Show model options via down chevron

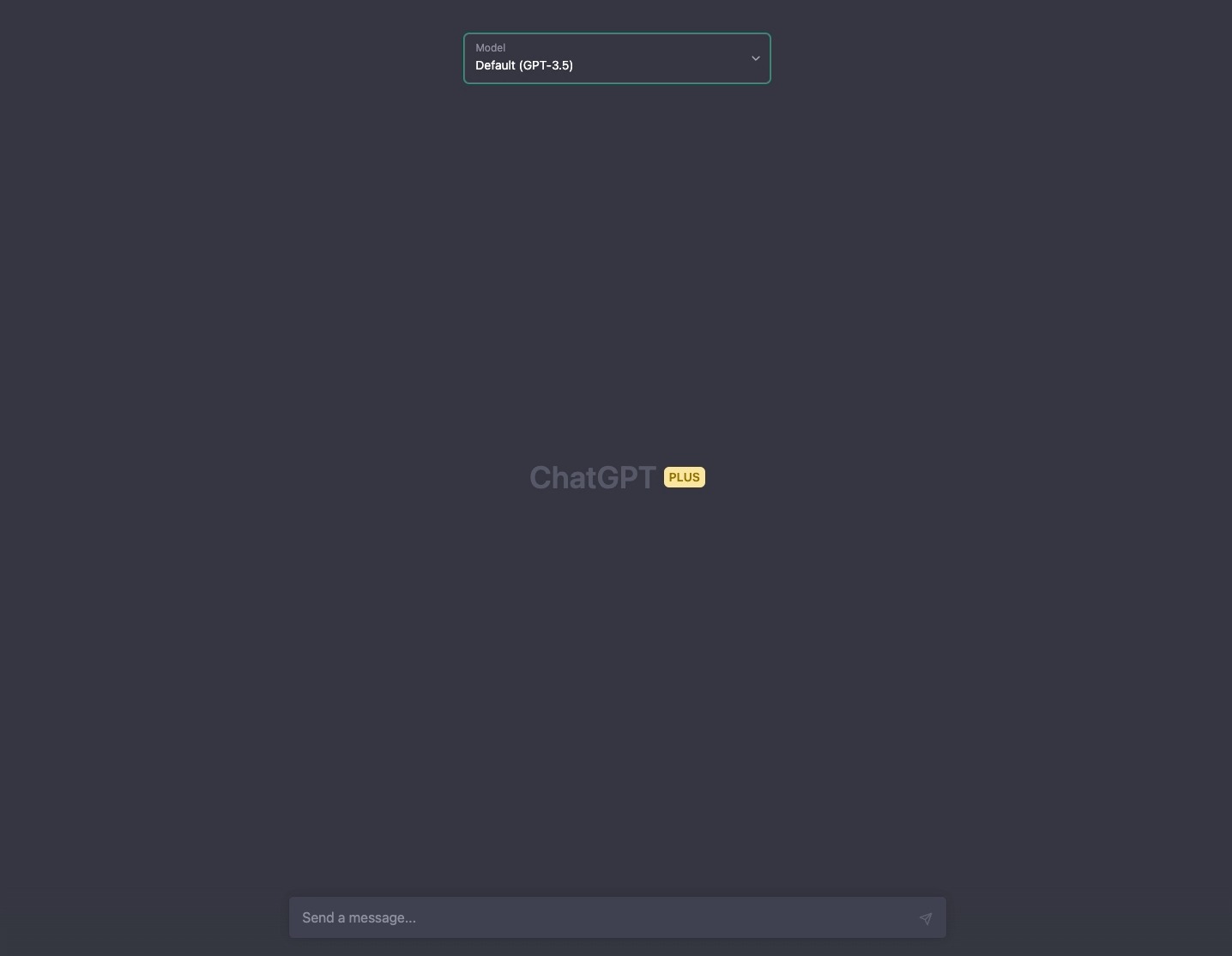pos(756,58)
